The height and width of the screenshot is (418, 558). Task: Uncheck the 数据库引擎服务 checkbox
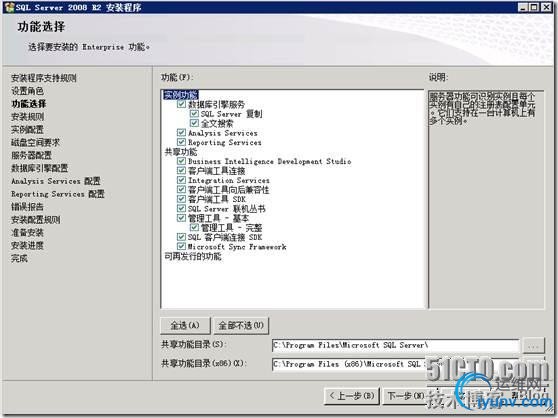181,104
